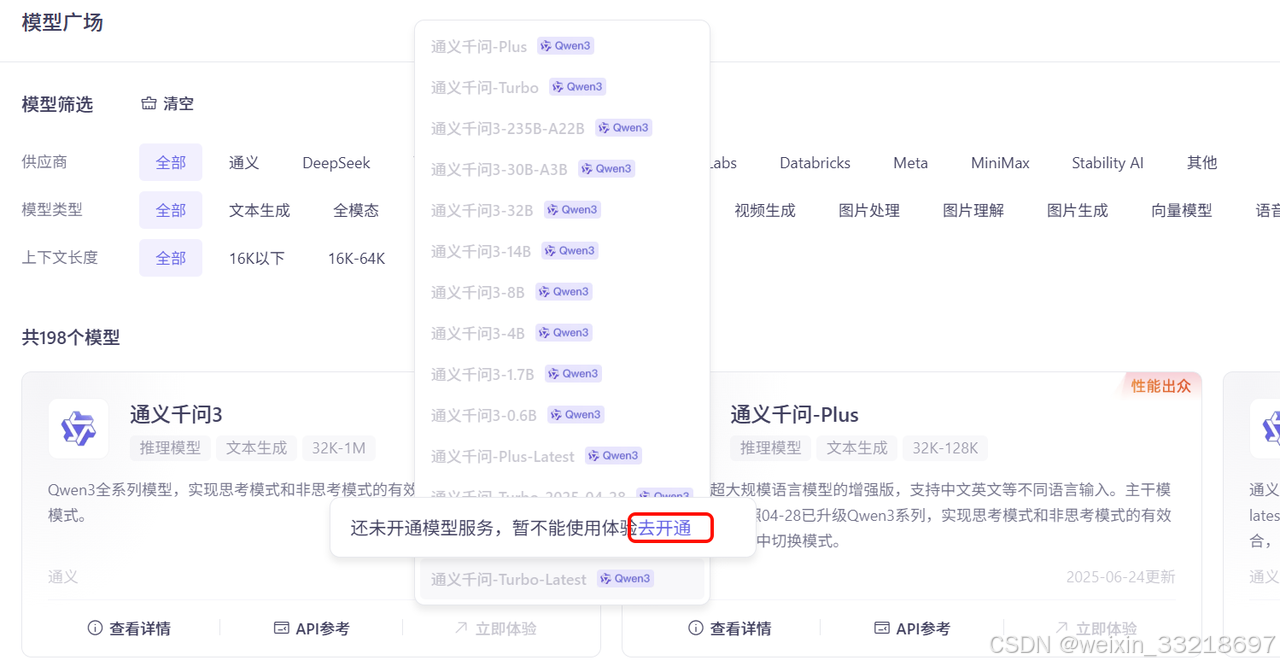Filter suppliers by Stability AI
Image resolution: width=1280 pixels, height=666 pixels.
click(1107, 162)
